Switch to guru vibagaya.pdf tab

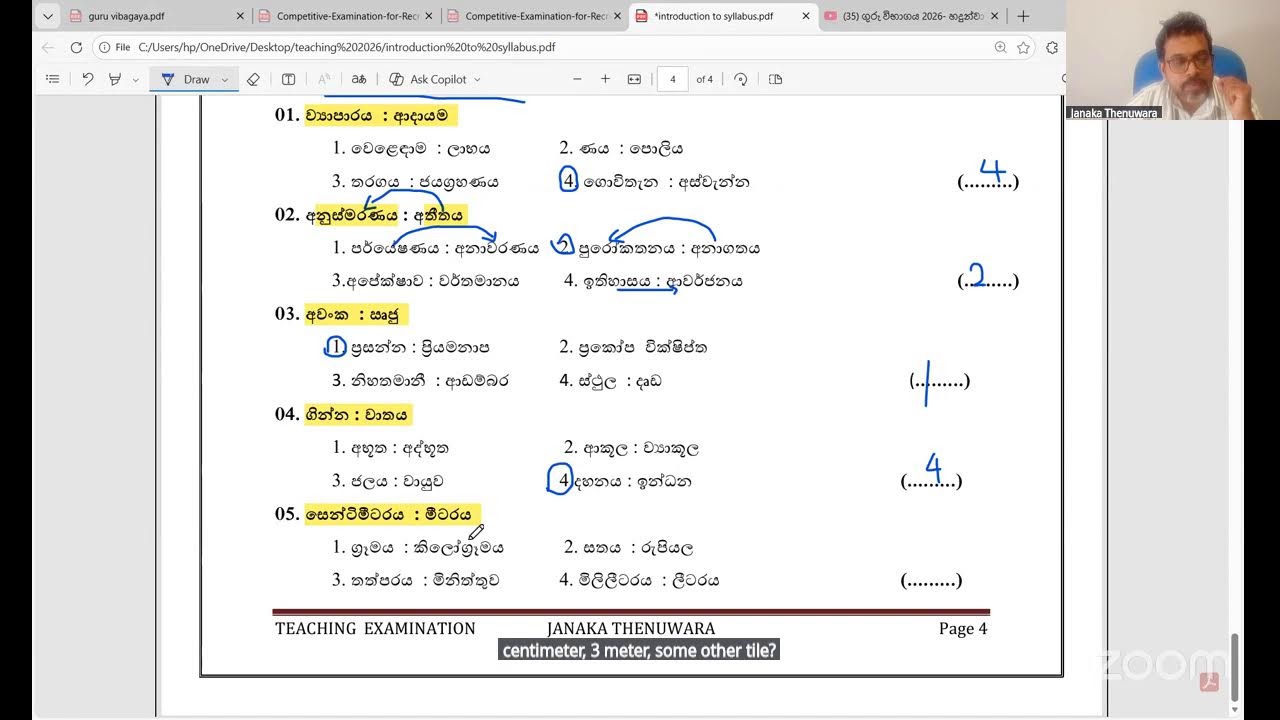tap(155, 16)
